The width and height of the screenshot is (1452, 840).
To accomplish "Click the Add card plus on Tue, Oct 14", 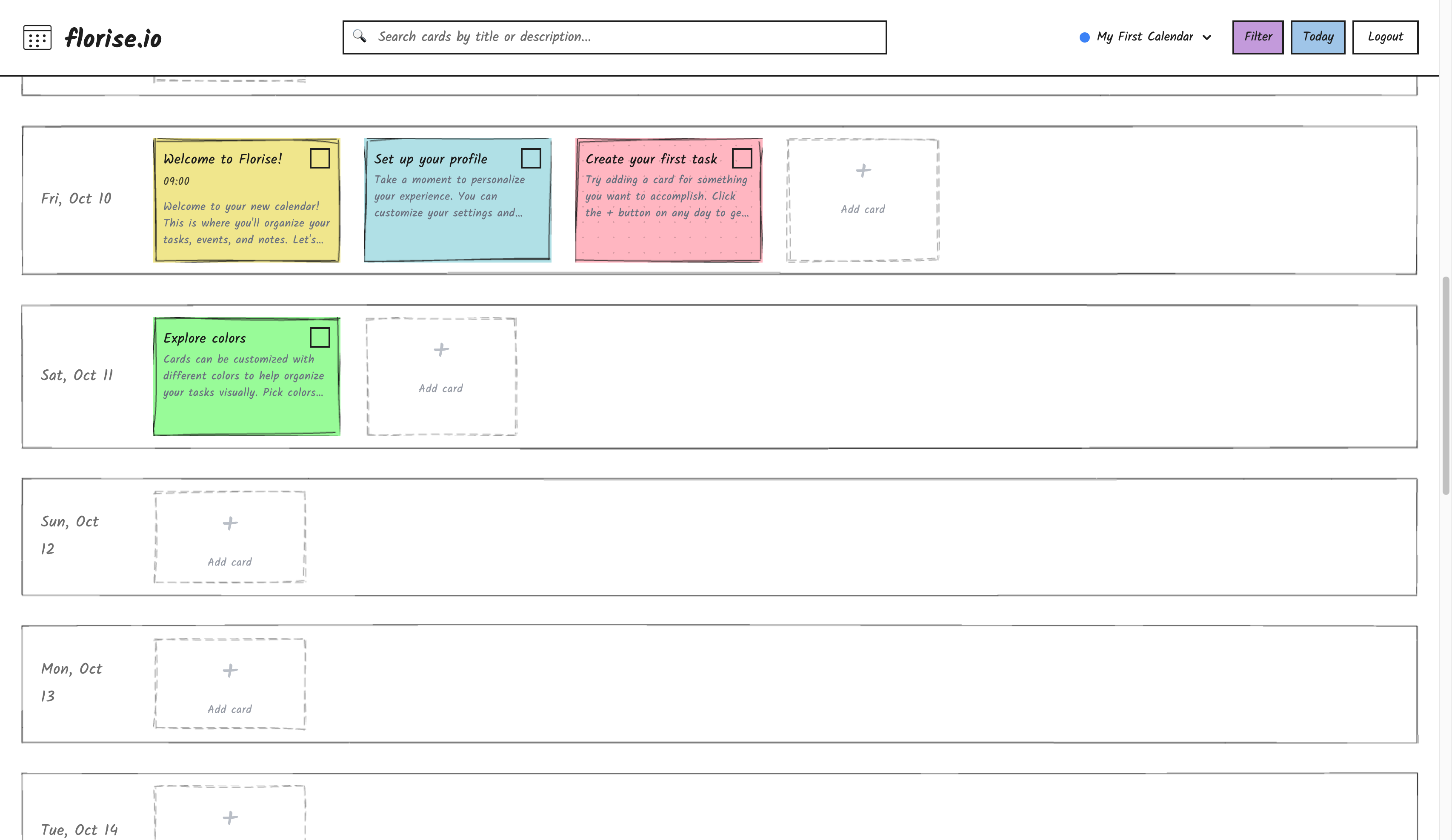I will (229, 816).
